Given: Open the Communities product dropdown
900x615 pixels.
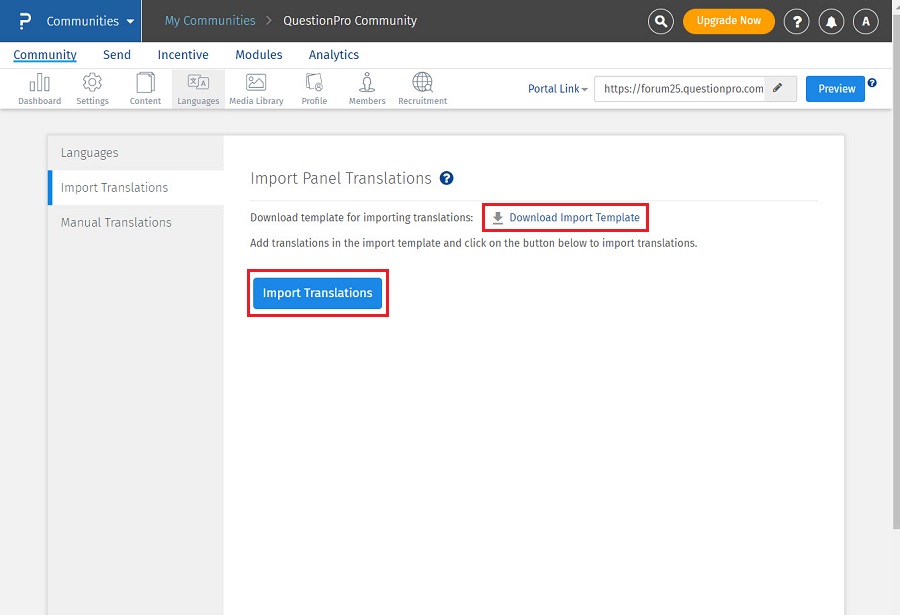Looking at the screenshot, I should [91, 21].
